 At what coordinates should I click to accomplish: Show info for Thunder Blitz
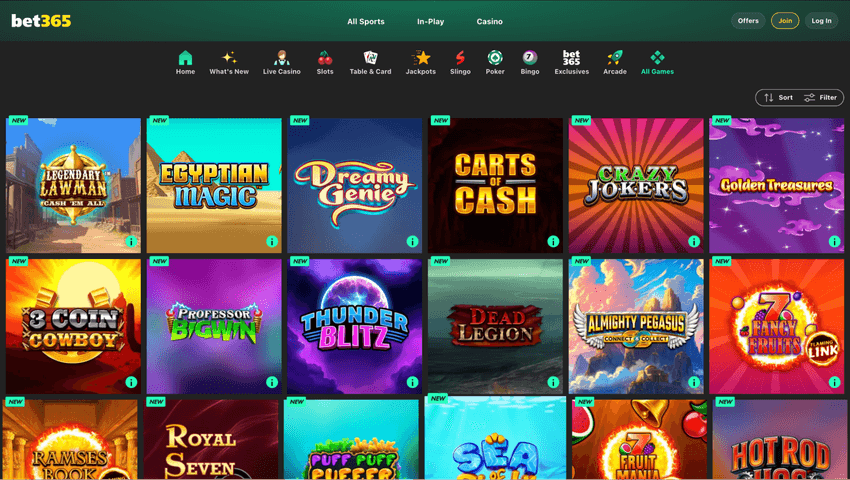coord(413,382)
